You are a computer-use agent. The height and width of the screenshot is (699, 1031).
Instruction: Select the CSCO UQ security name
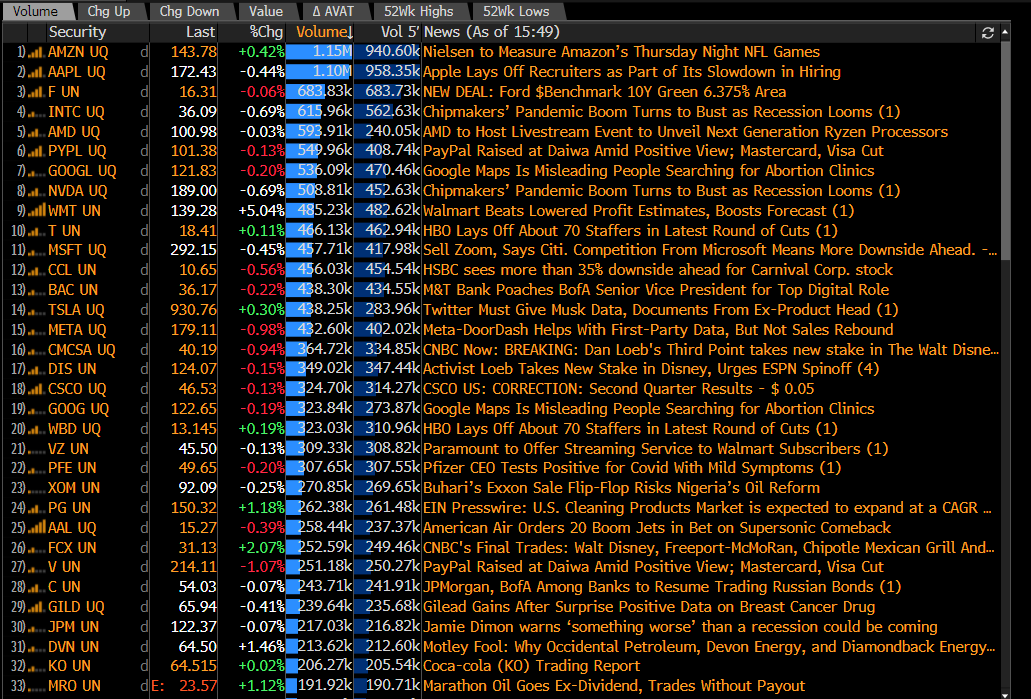click(x=78, y=389)
